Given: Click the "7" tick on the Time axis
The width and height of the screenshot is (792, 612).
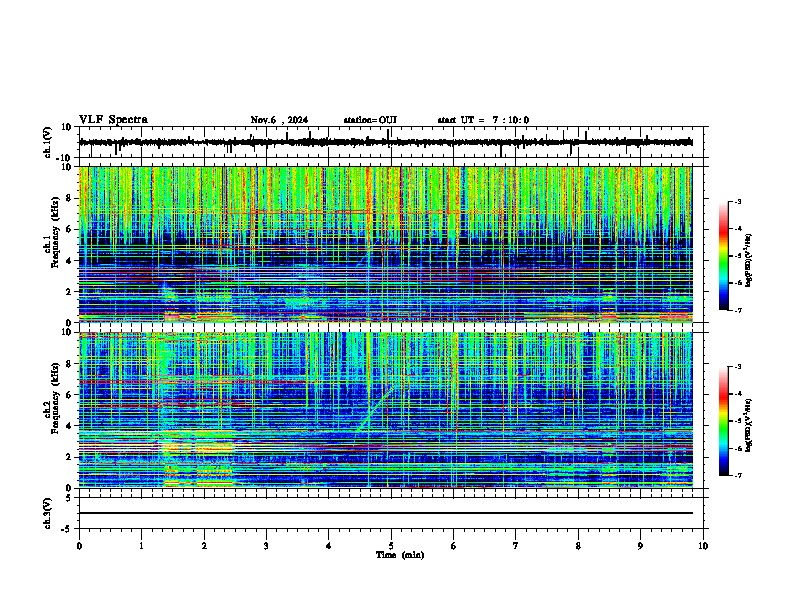Looking at the screenshot, I should click(516, 546).
